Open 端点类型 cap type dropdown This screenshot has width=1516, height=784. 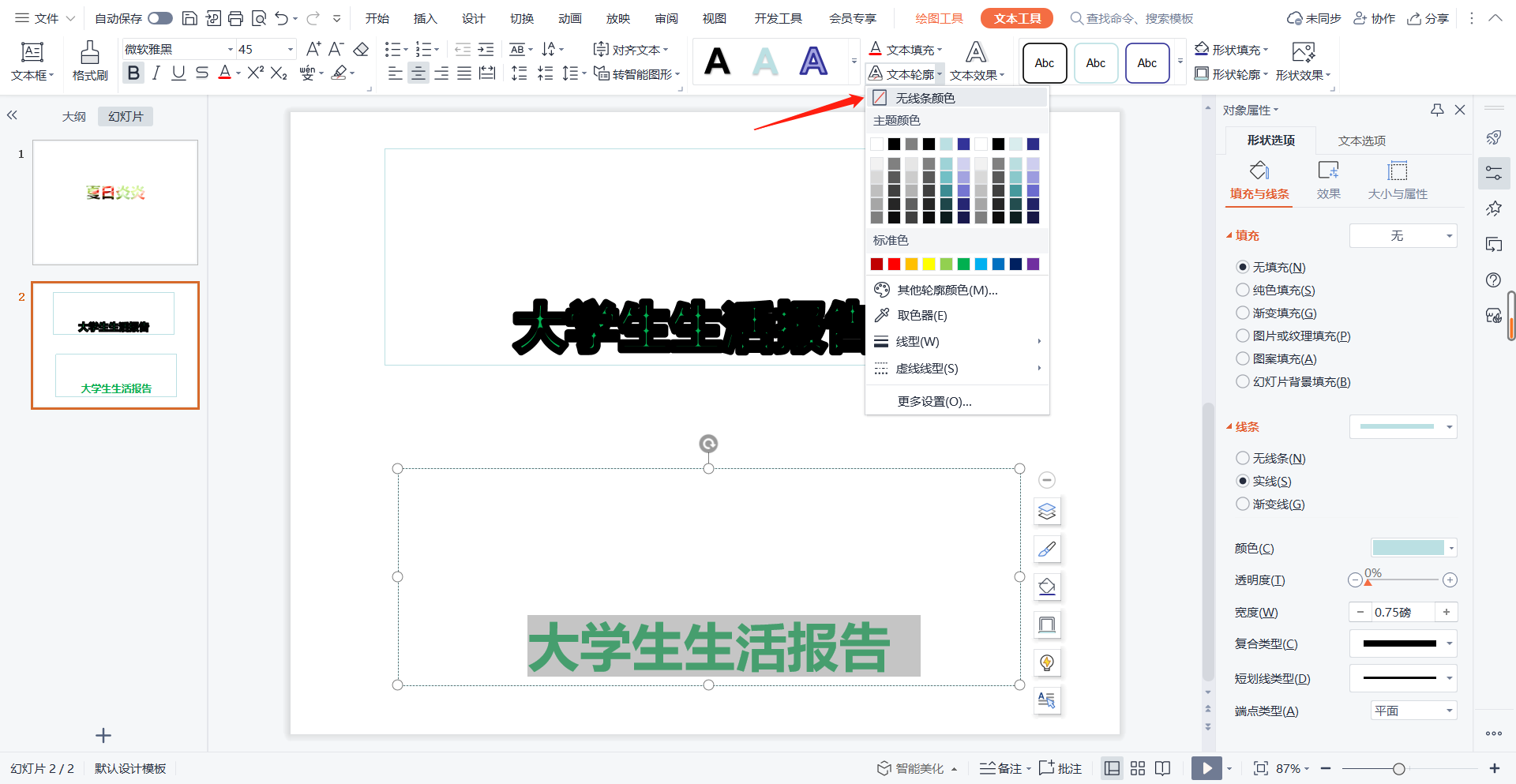point(1414,711)
